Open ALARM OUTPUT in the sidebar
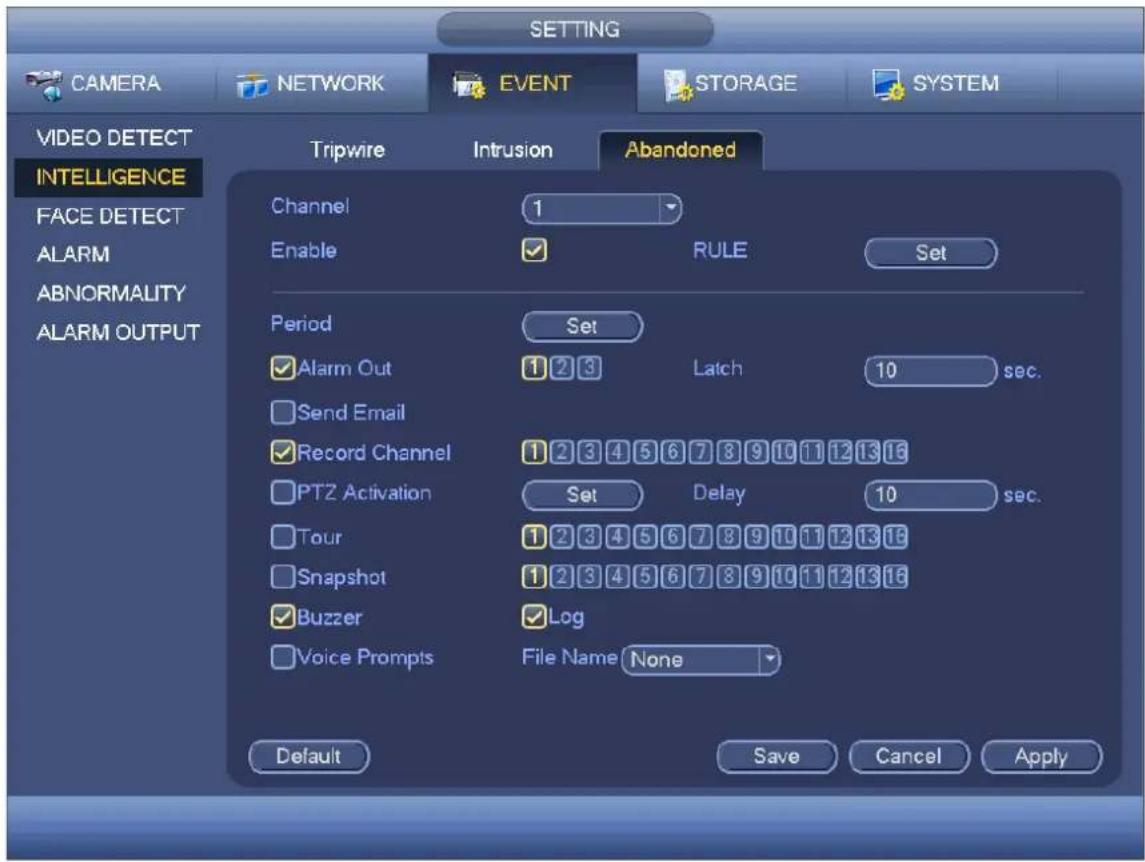 118,332
